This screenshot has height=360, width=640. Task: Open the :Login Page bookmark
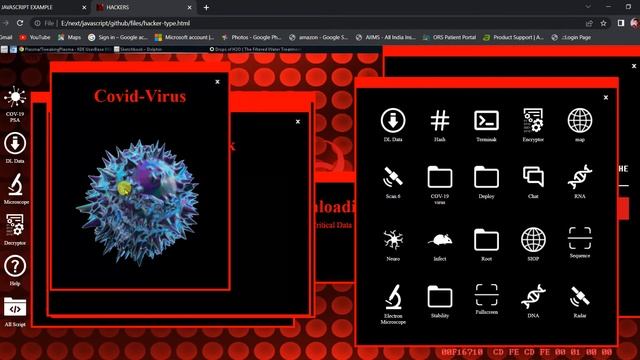pos(571,37)
